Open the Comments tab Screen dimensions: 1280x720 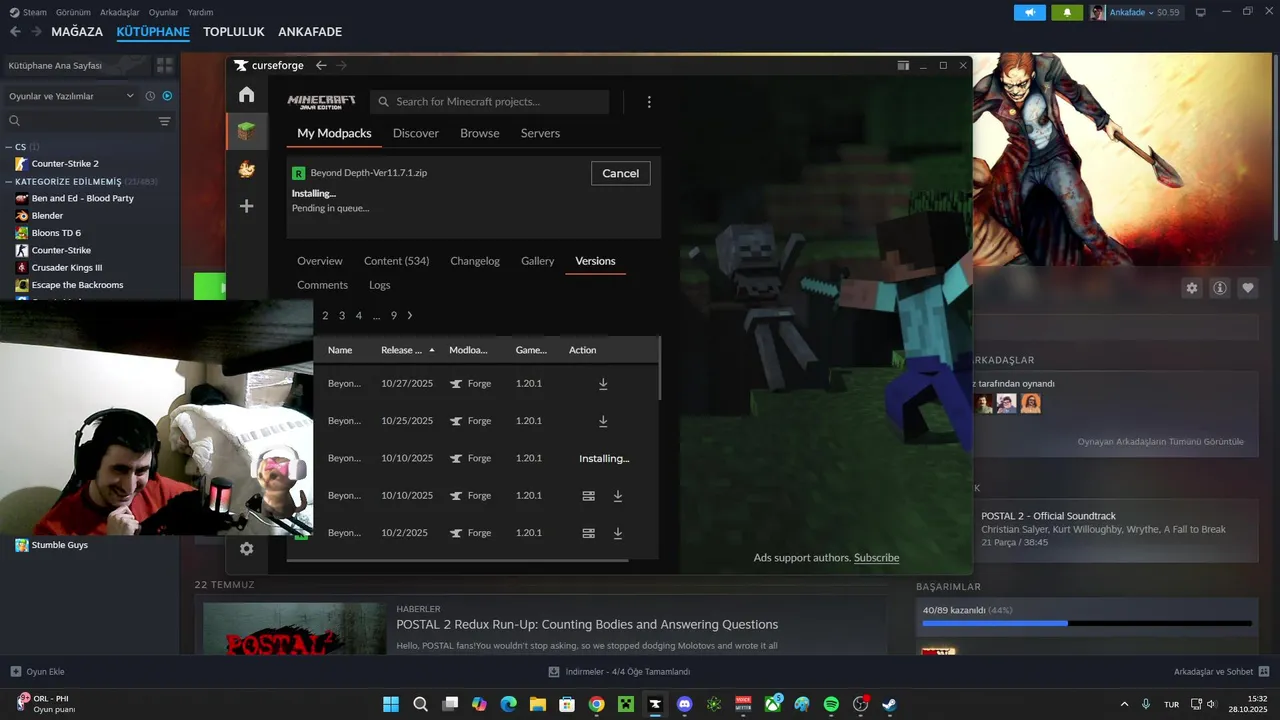point(323,285)
